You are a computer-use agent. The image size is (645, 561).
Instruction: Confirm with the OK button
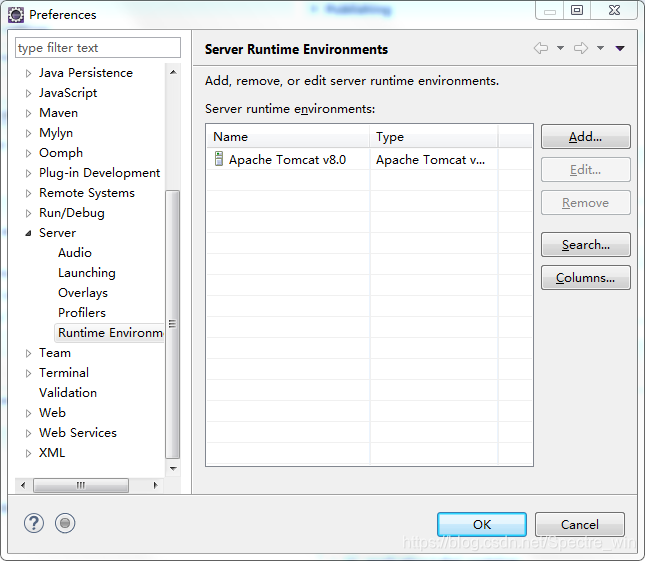tap(482, 524)
